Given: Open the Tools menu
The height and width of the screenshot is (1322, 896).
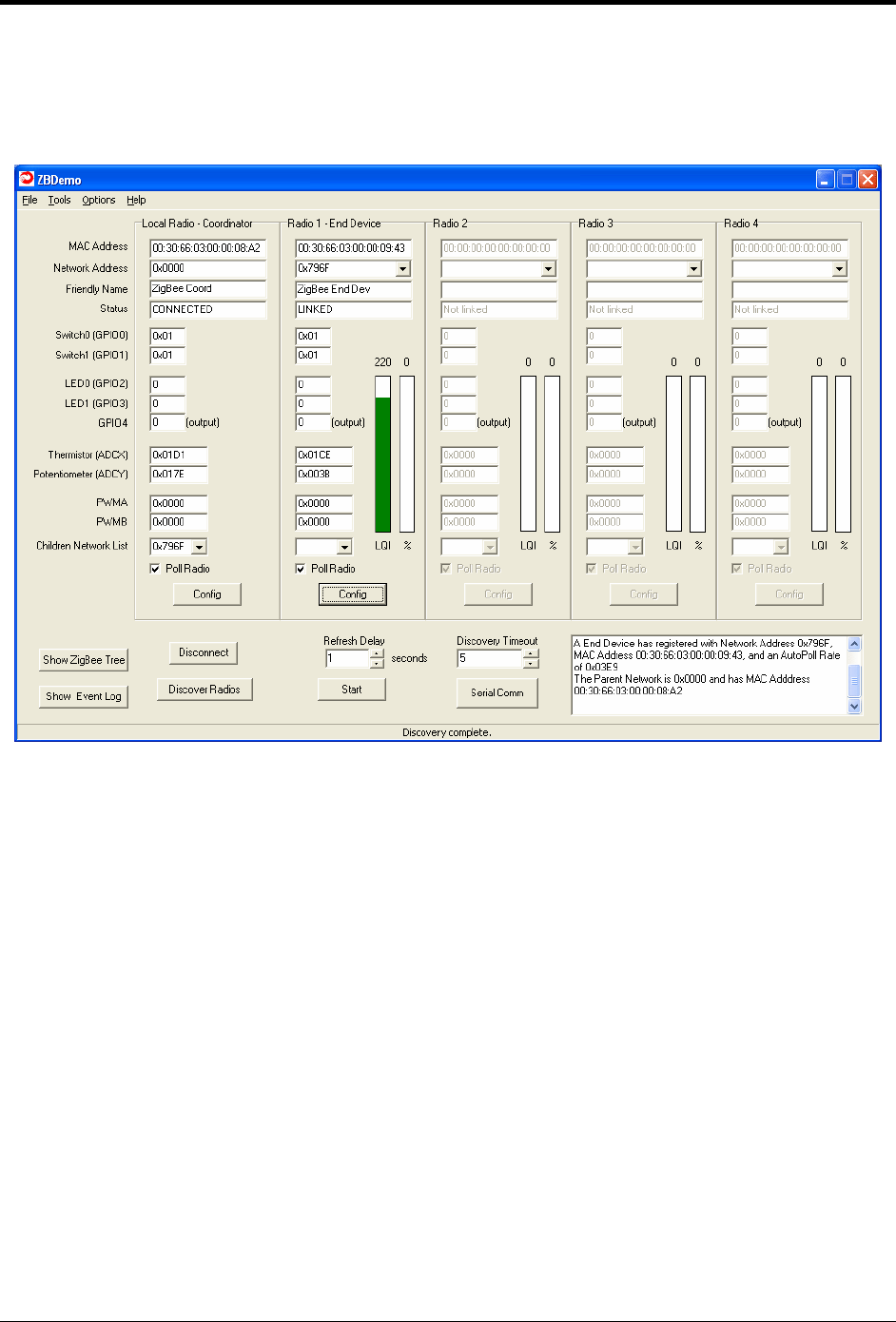Looking at the screenshot, I should pyautogui.click(x=59, y=200).
